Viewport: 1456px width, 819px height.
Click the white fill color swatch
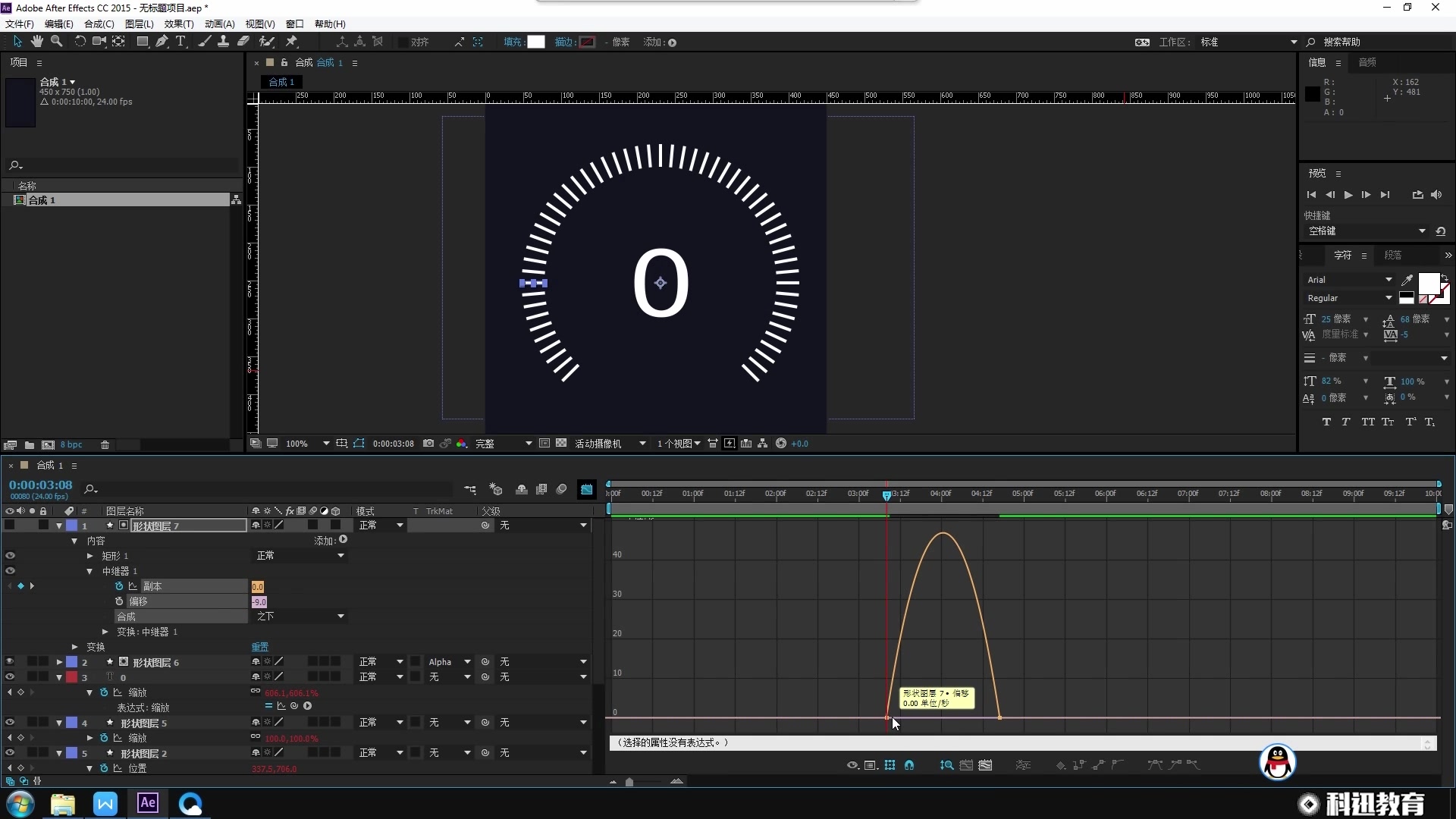pyautogui.click(x=536, y=42)
